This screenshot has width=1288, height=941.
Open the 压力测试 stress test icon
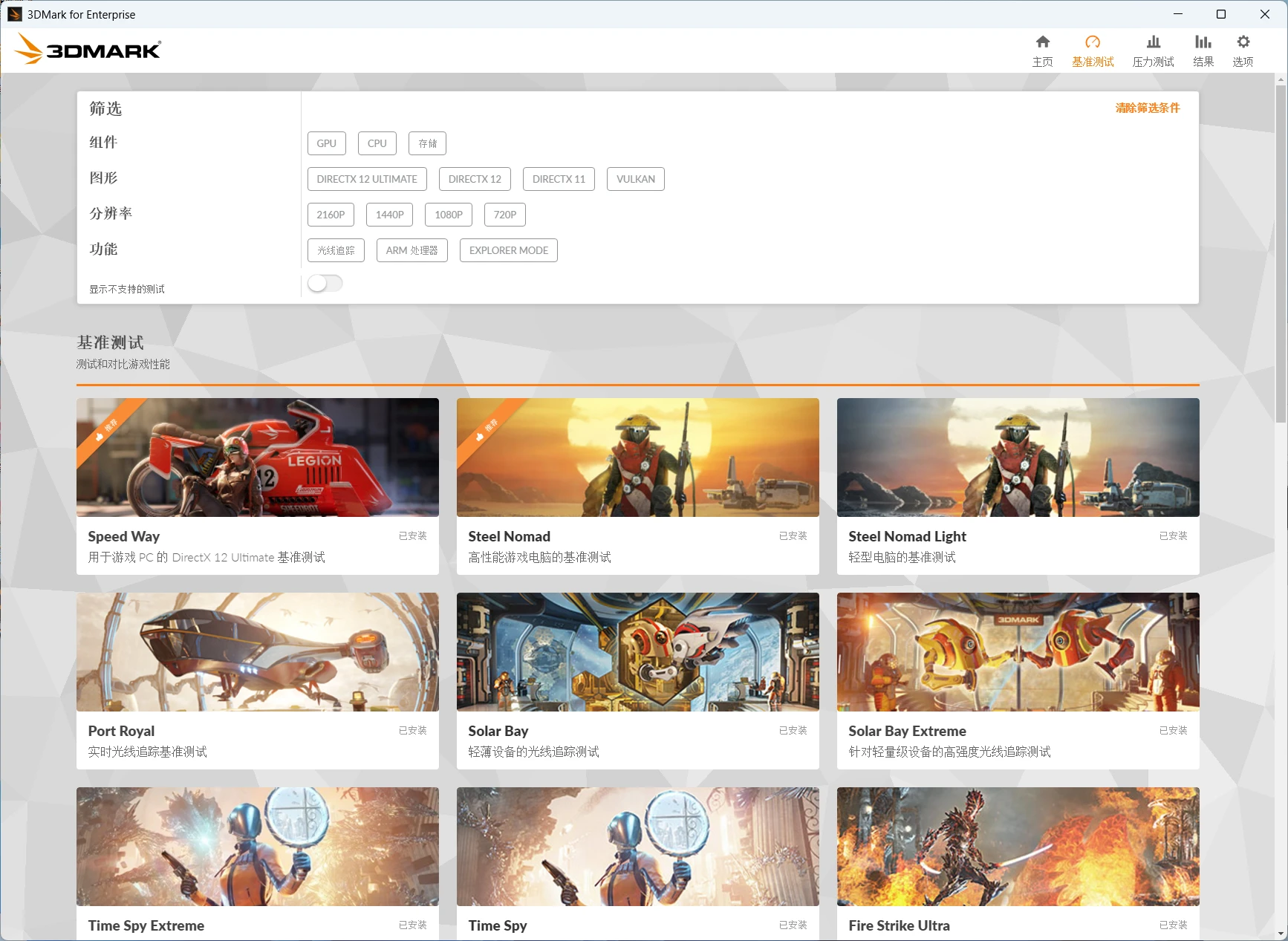pyautogui.click(x=1153, y=42)
